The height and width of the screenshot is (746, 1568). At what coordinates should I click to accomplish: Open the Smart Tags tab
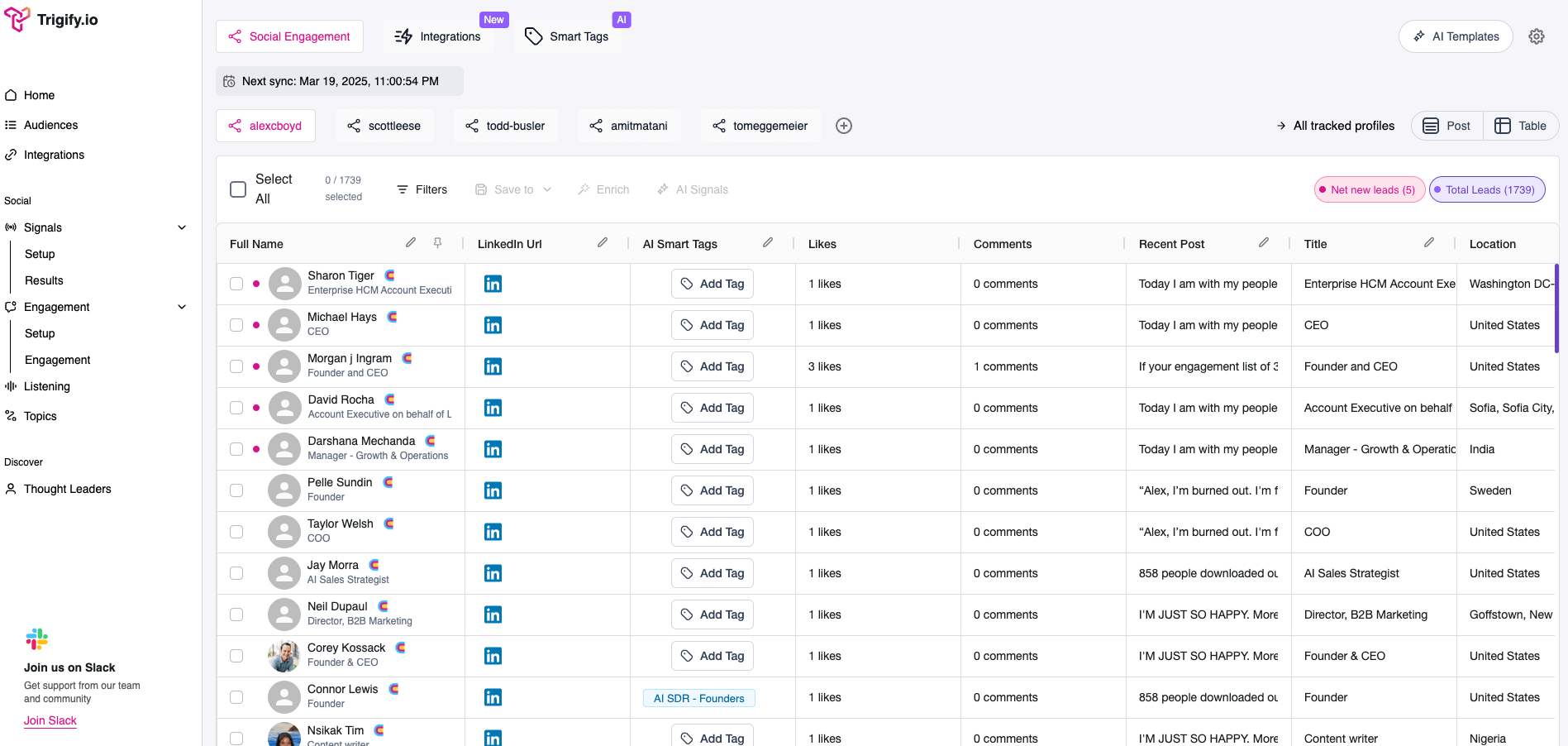(568, 36)
